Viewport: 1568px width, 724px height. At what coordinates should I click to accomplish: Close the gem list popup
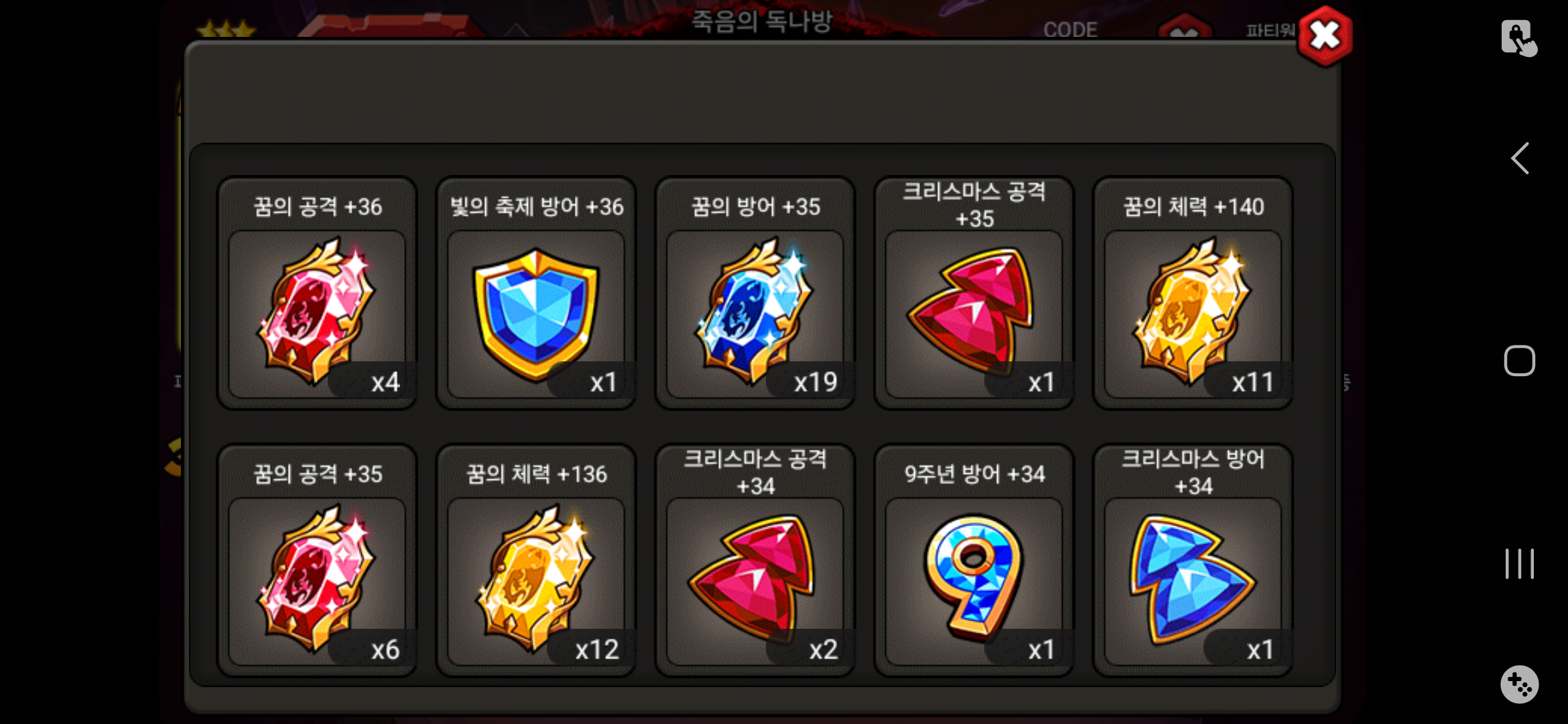(x=1325, y=36)
